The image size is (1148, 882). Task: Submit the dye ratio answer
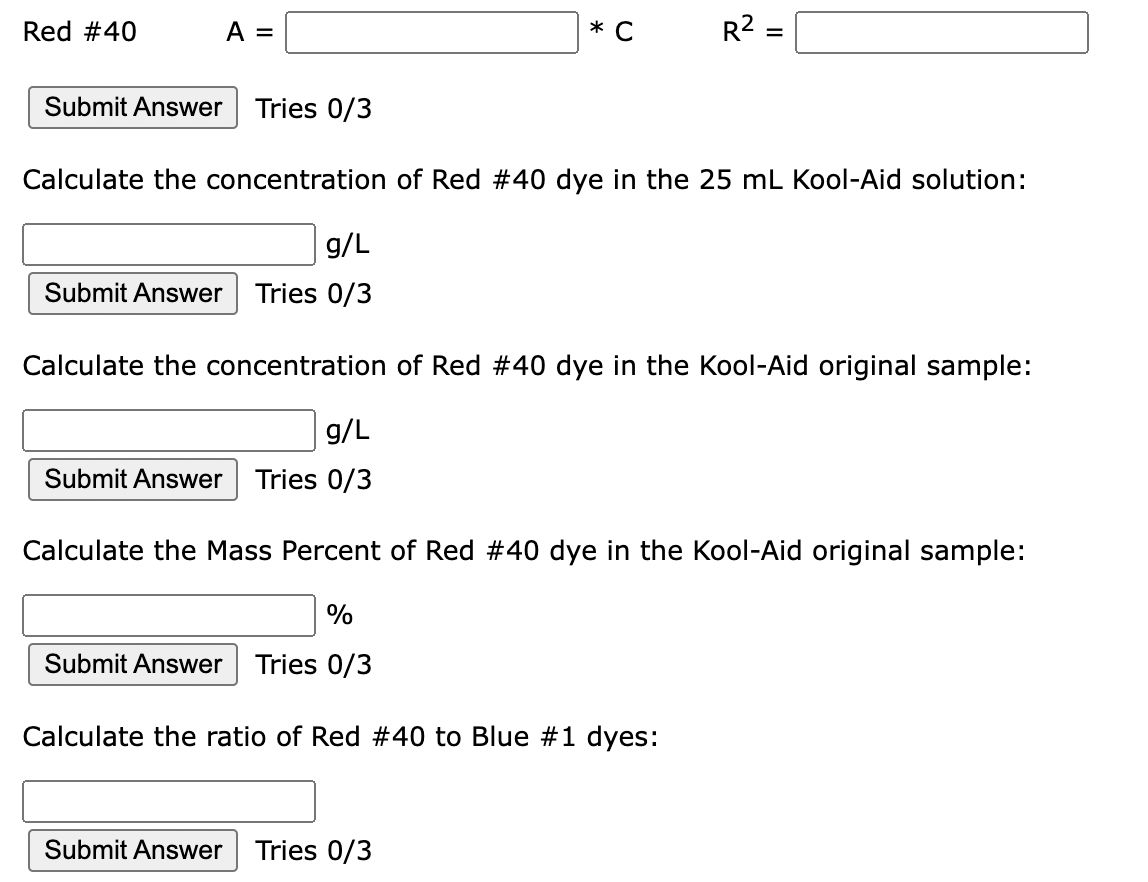133,851
